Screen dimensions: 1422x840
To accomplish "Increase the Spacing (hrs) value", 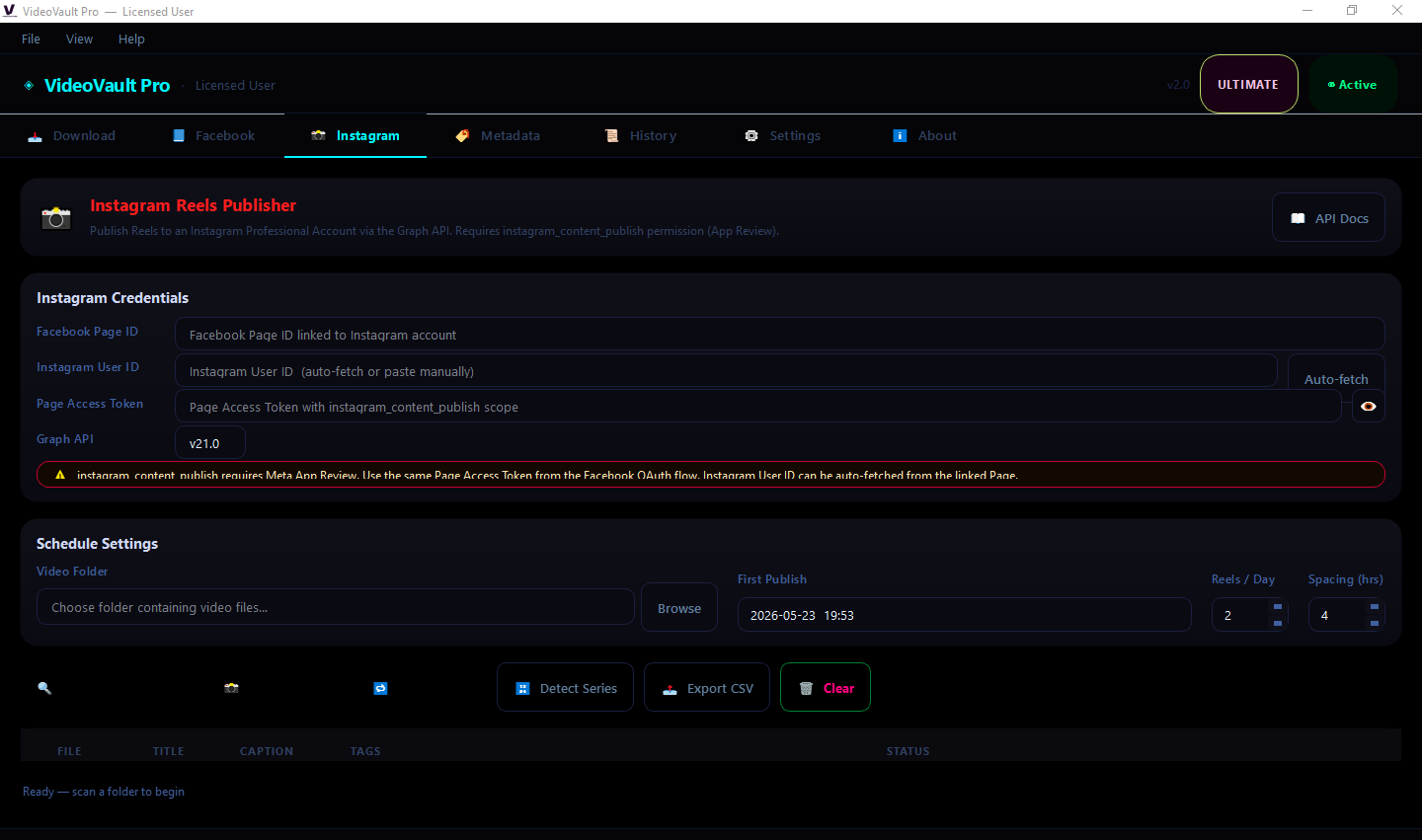I will (1375, 607).
